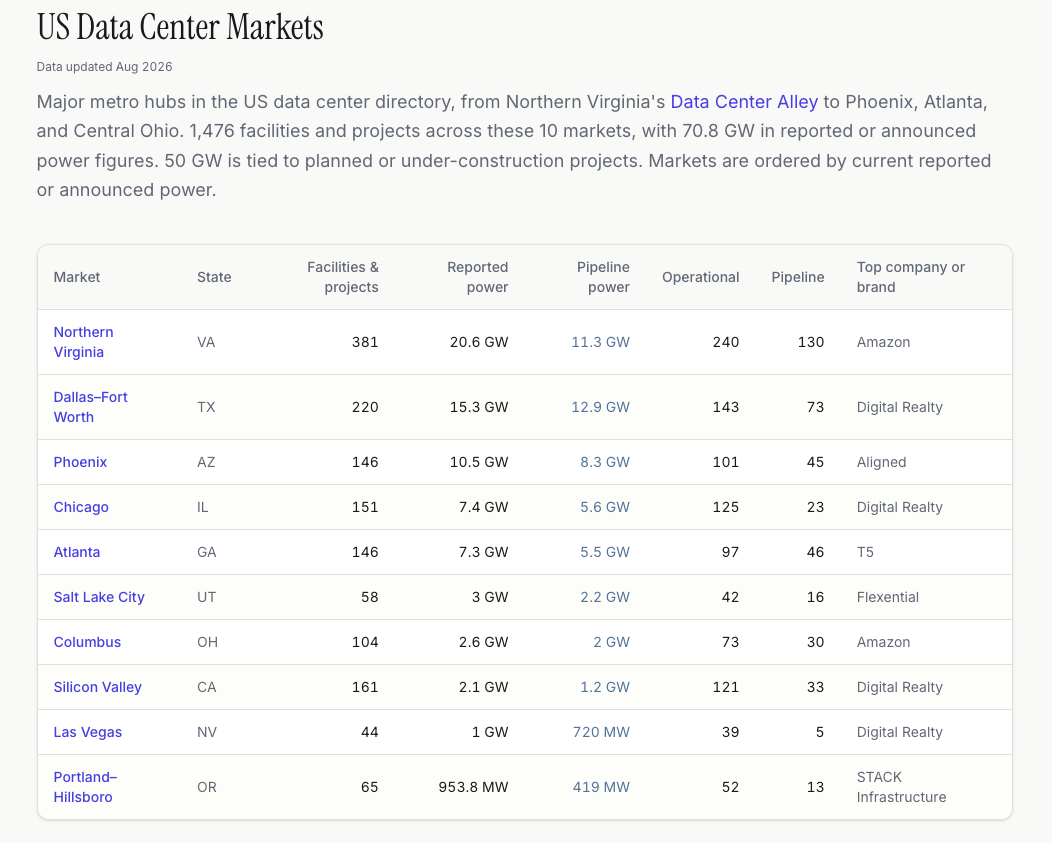
Task: Click Digital Realty in the Las Vegas row
Action: tap(900, 732)
